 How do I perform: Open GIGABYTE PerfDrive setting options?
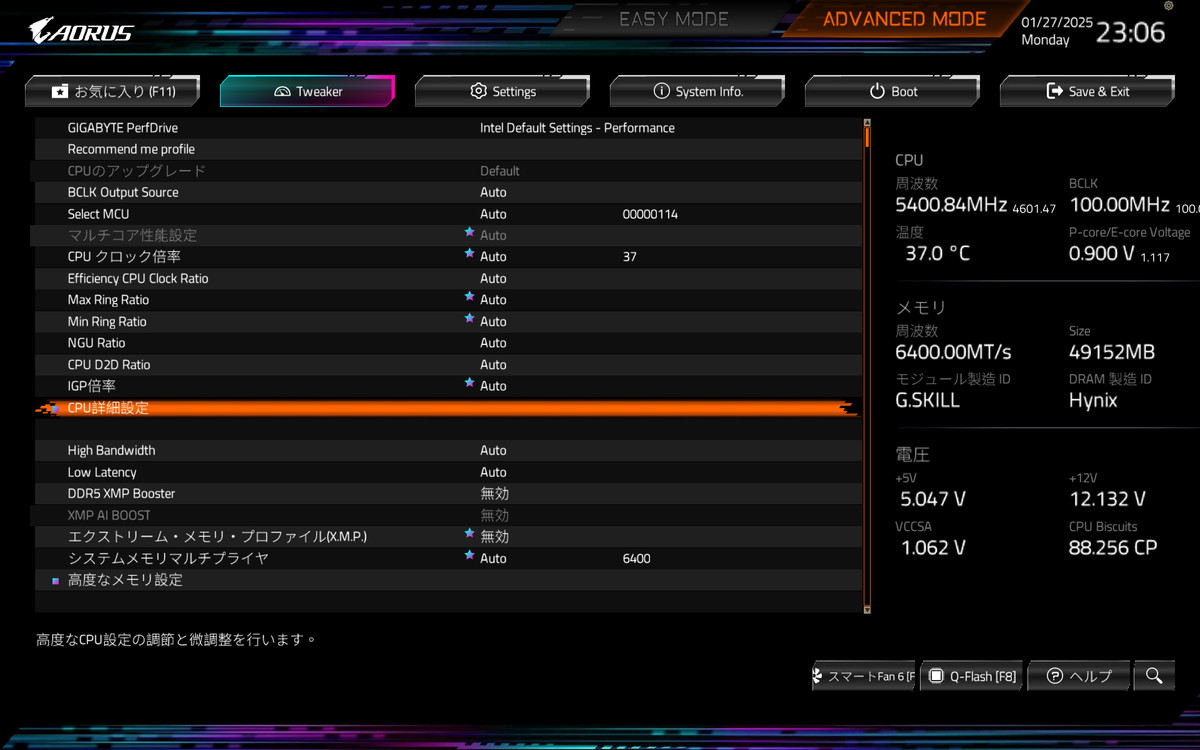pyautogui.click(x=577, y=128)
